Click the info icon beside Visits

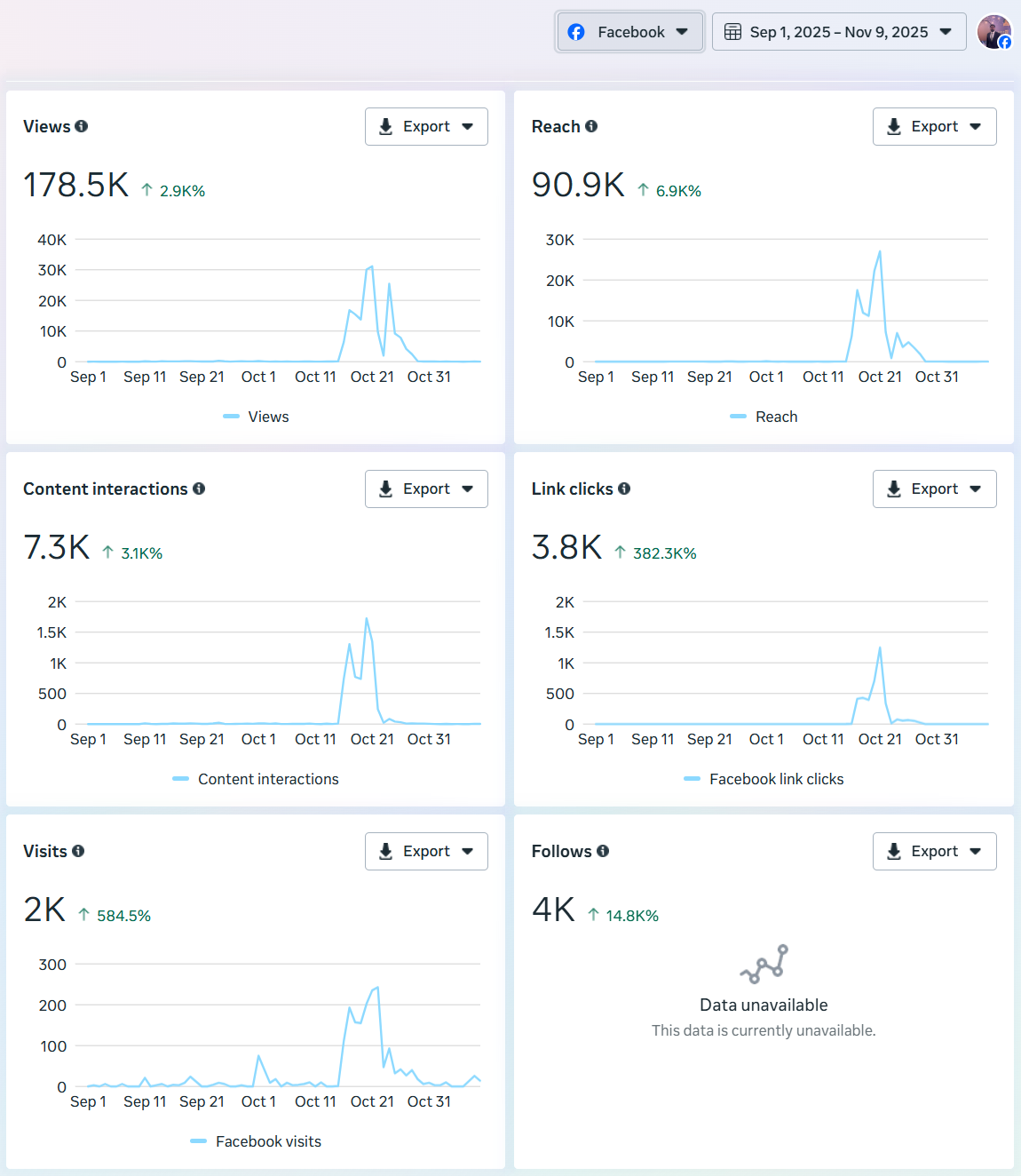pos(79,850)
